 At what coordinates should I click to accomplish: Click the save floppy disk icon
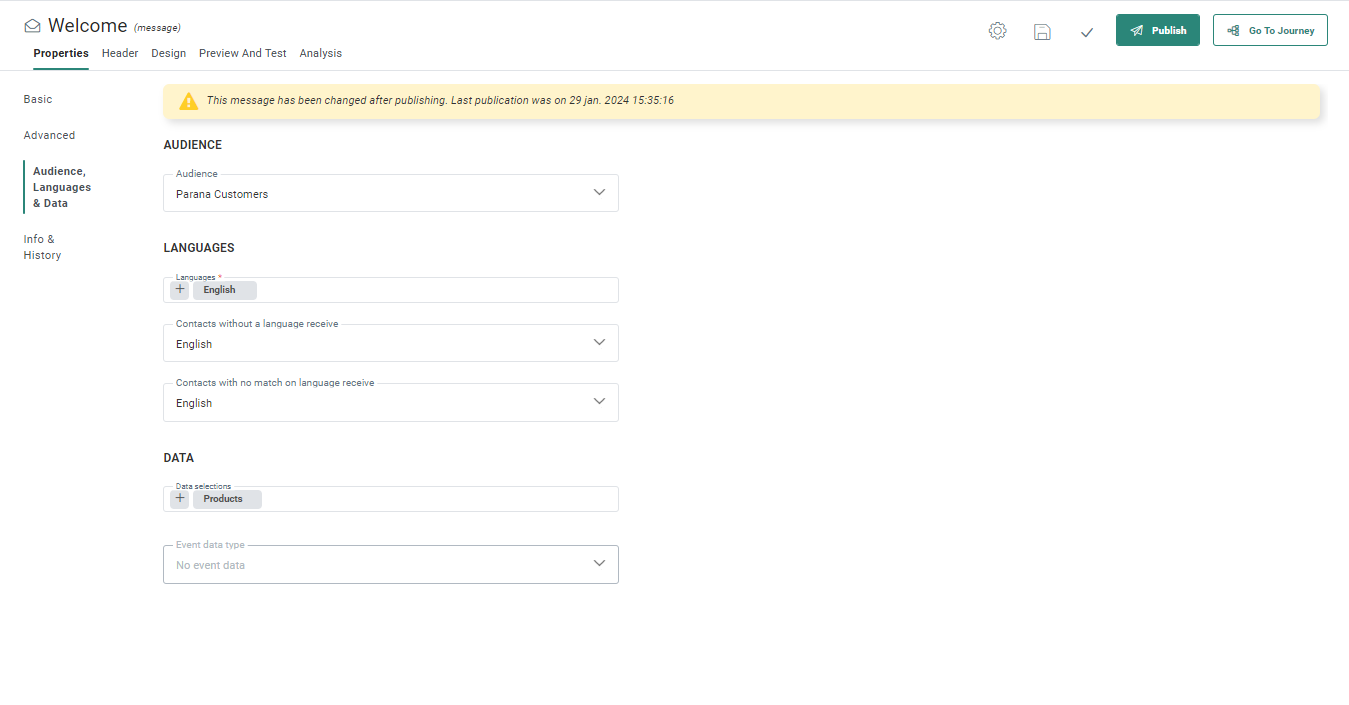coord(1042,31)
